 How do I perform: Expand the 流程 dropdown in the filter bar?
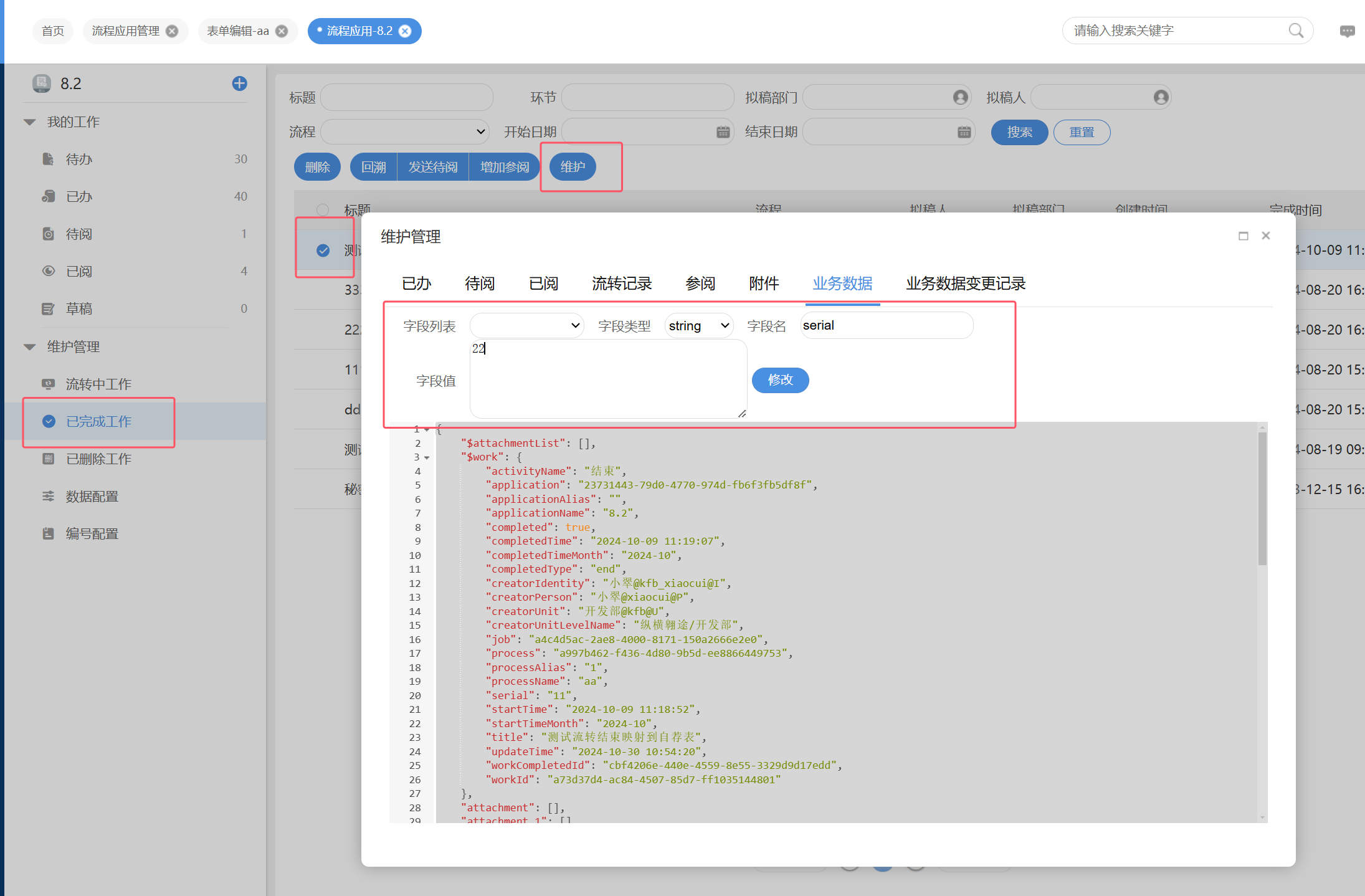point(405,132)
